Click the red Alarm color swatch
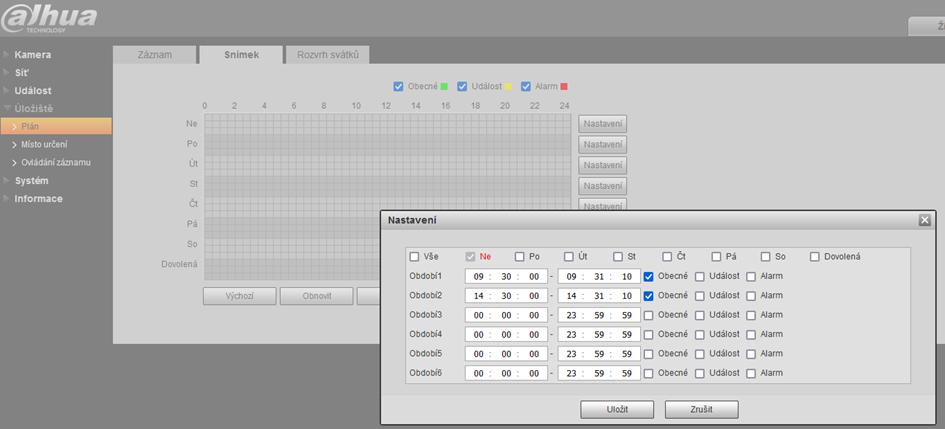945x429 pixels. (x=564, y=87)
